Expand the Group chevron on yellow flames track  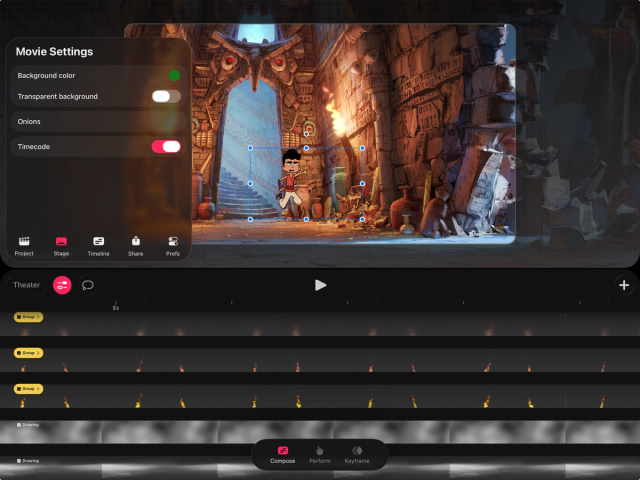38,389
